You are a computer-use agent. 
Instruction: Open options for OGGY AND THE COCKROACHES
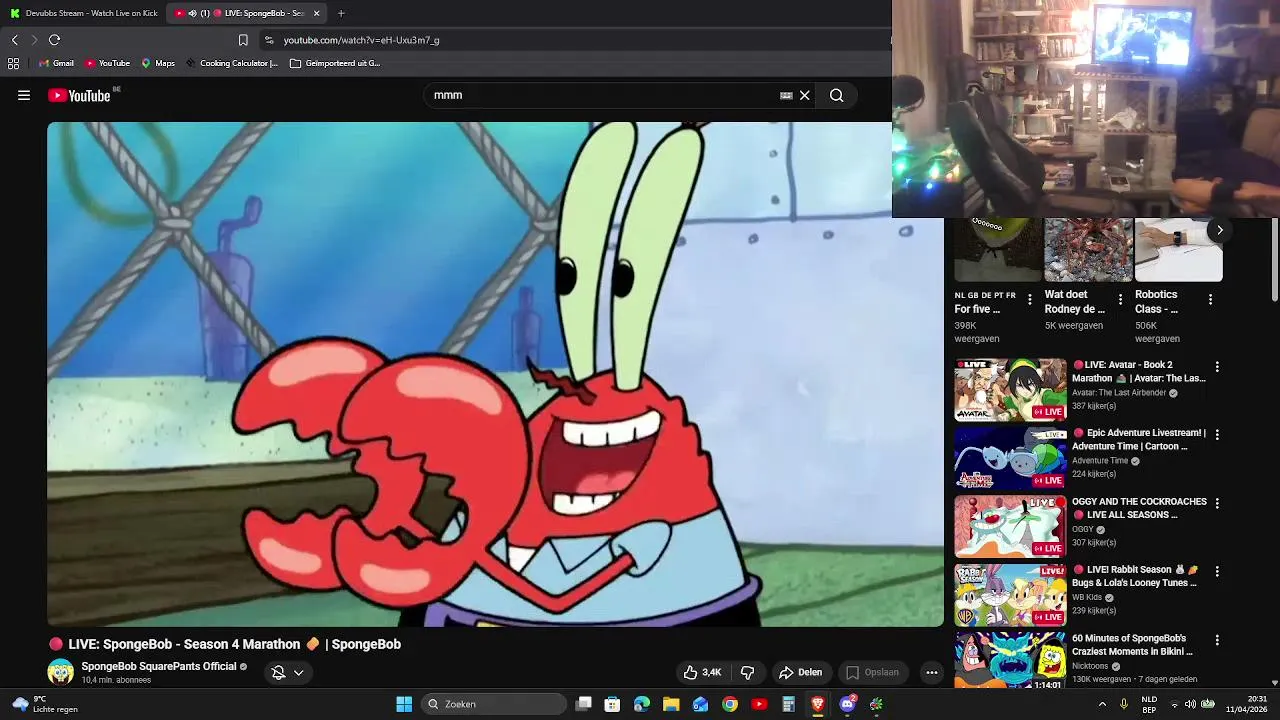pos(1217,503)
